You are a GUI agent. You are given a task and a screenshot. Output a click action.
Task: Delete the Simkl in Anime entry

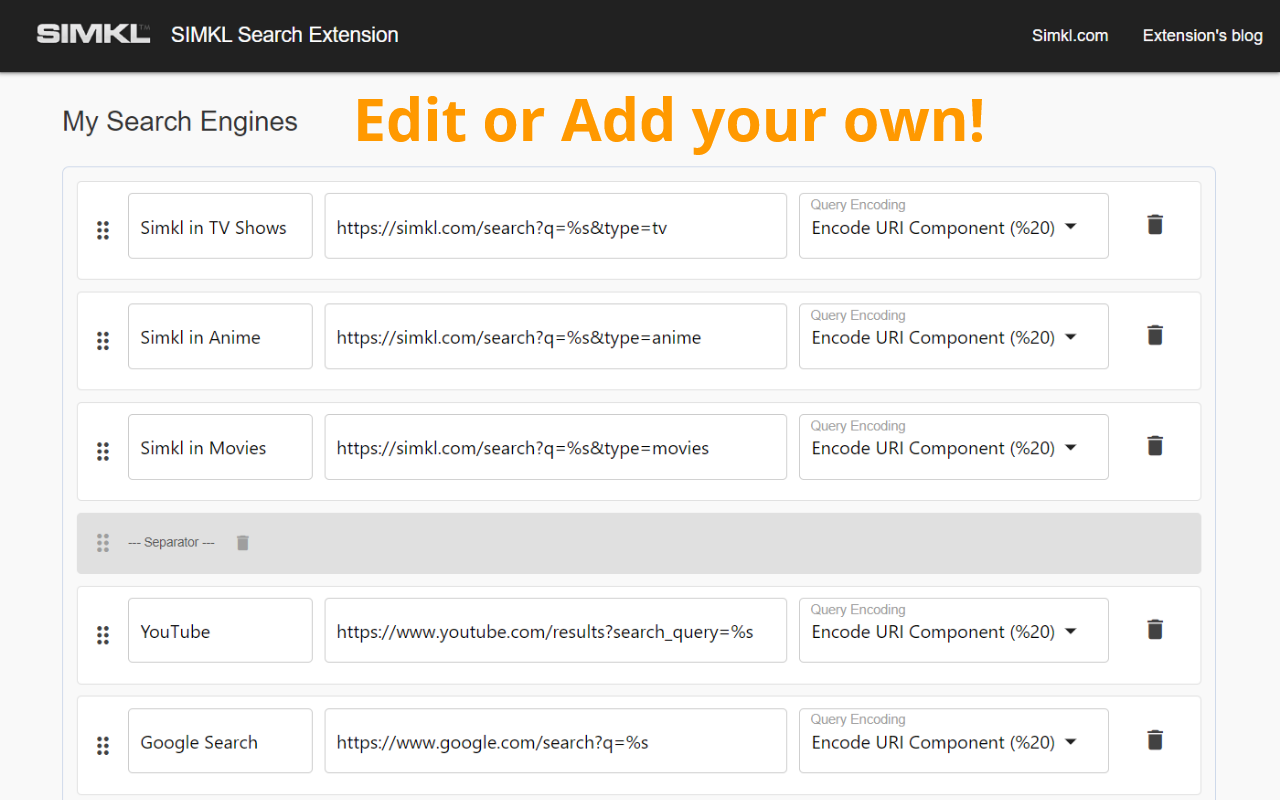pyautogui.click(x=1154, y=335)
